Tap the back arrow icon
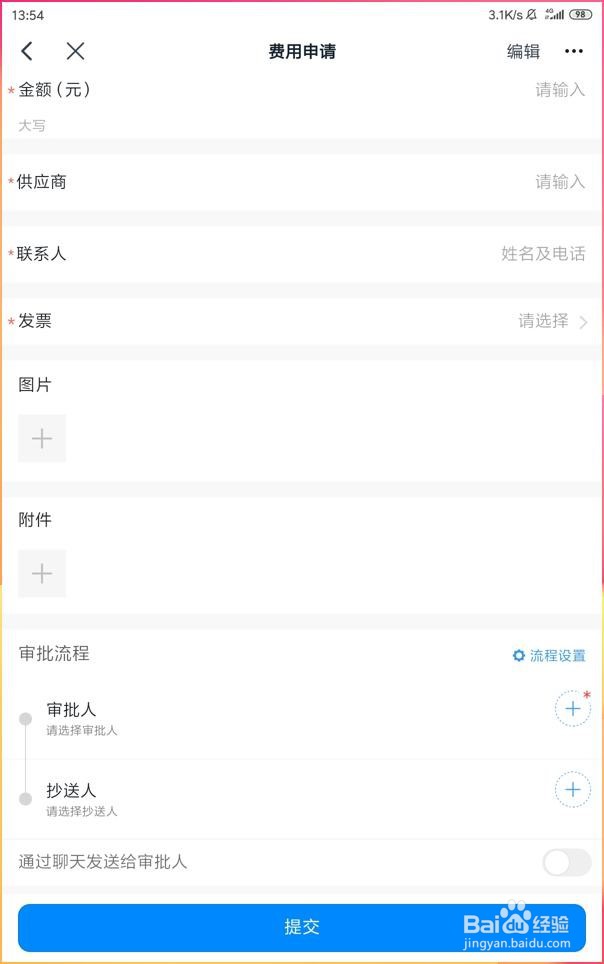This screenshot has width=604, height=964. point(27,52)
